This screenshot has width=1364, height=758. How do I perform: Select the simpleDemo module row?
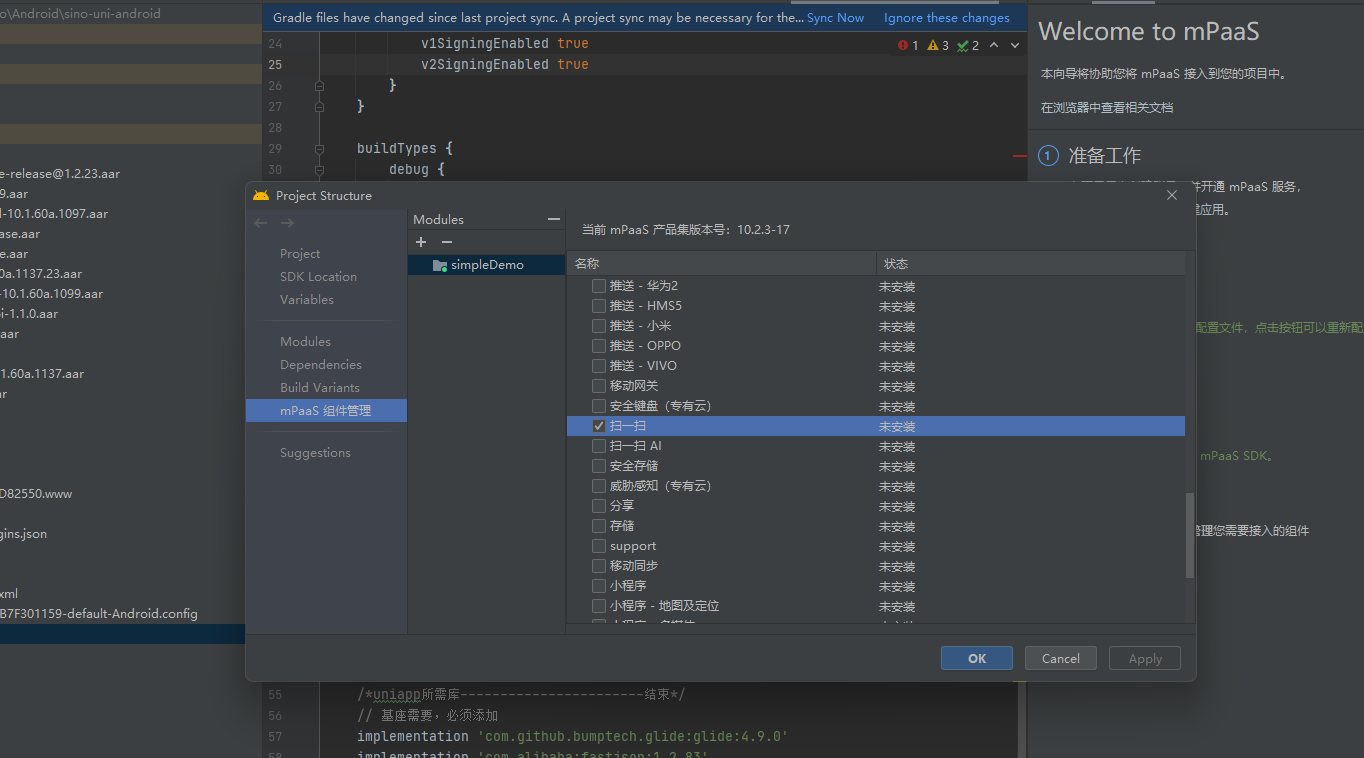(x=486, y=265)
